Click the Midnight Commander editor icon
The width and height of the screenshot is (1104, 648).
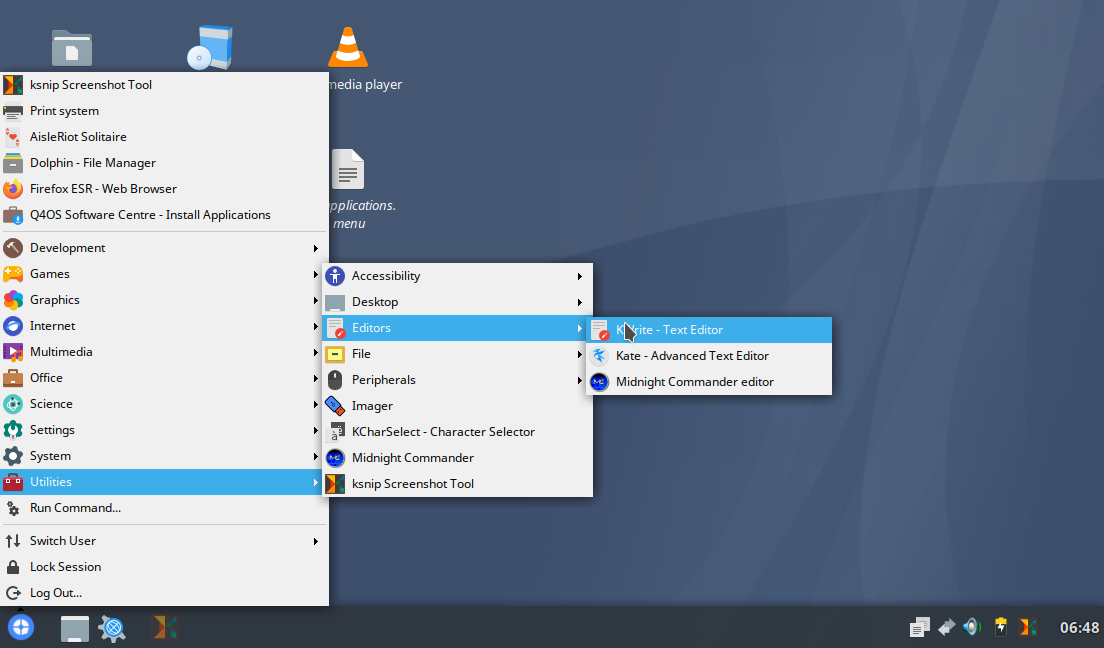coord(599,382)
